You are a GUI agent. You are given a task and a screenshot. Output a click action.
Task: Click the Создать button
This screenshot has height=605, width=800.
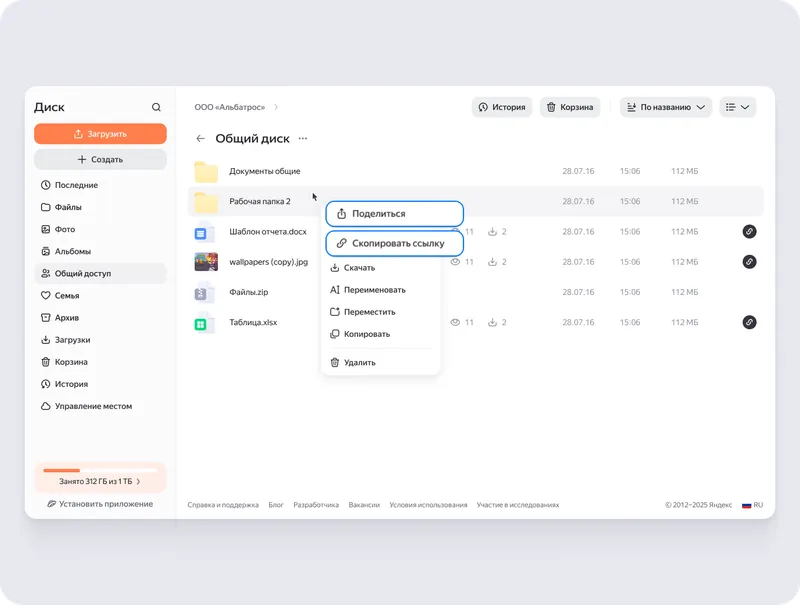[101, 160]
